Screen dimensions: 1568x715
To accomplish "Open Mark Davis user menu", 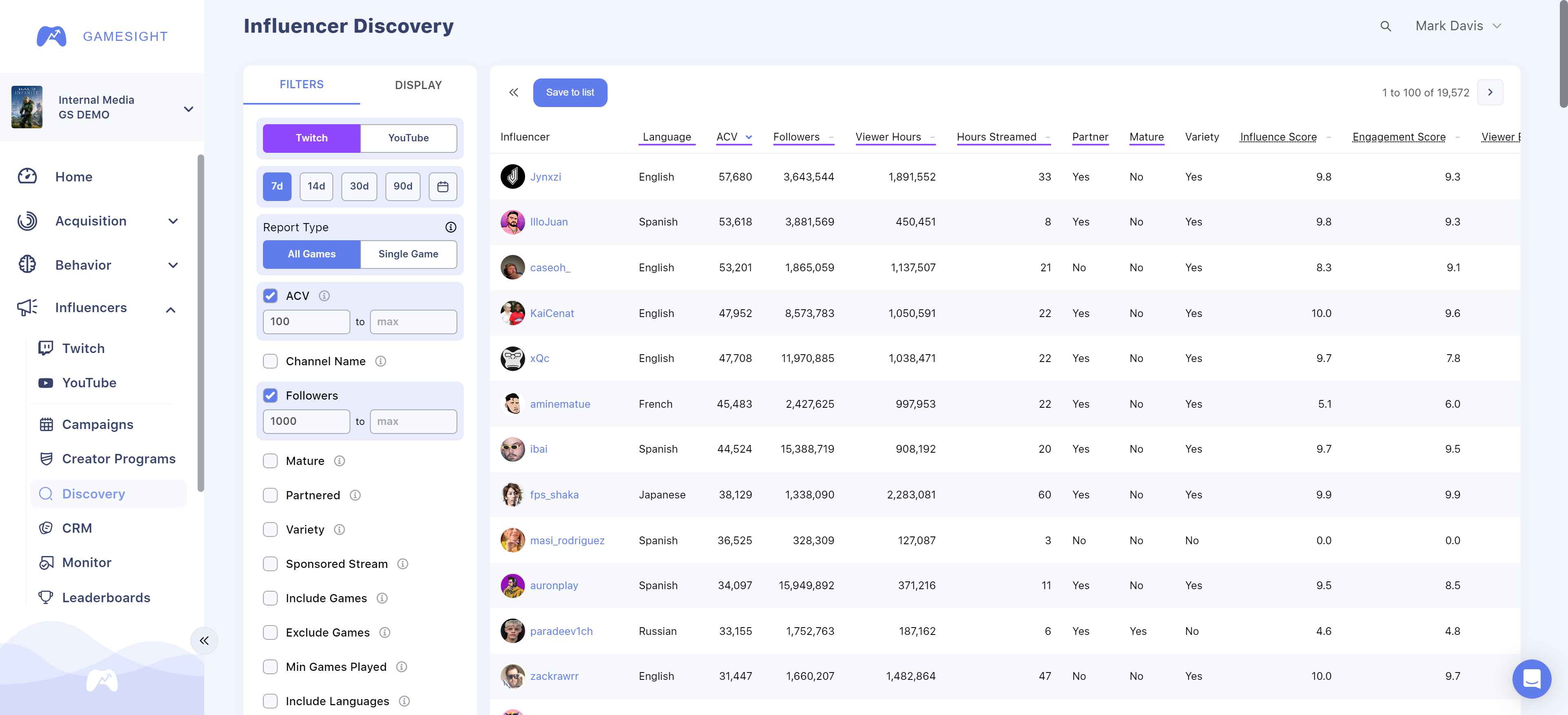I will click(x=1459, y=26).
